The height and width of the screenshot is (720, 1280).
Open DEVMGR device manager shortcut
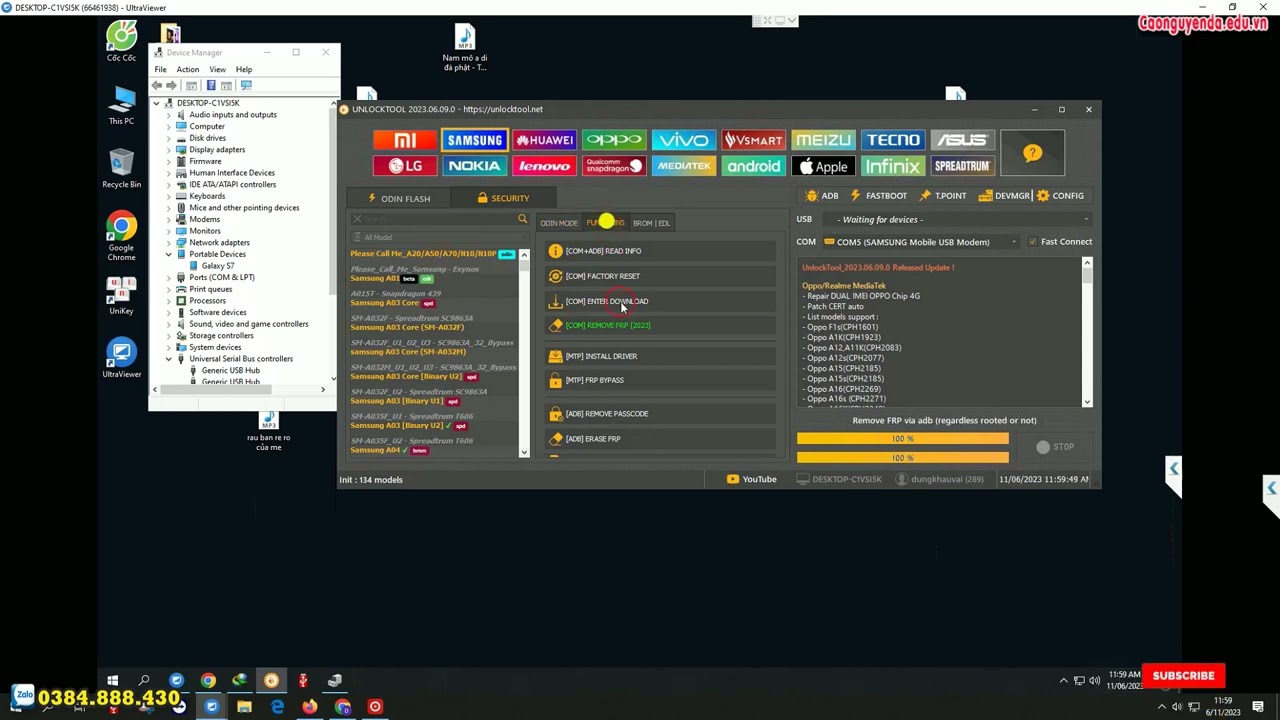click(x=1006, y=196)
